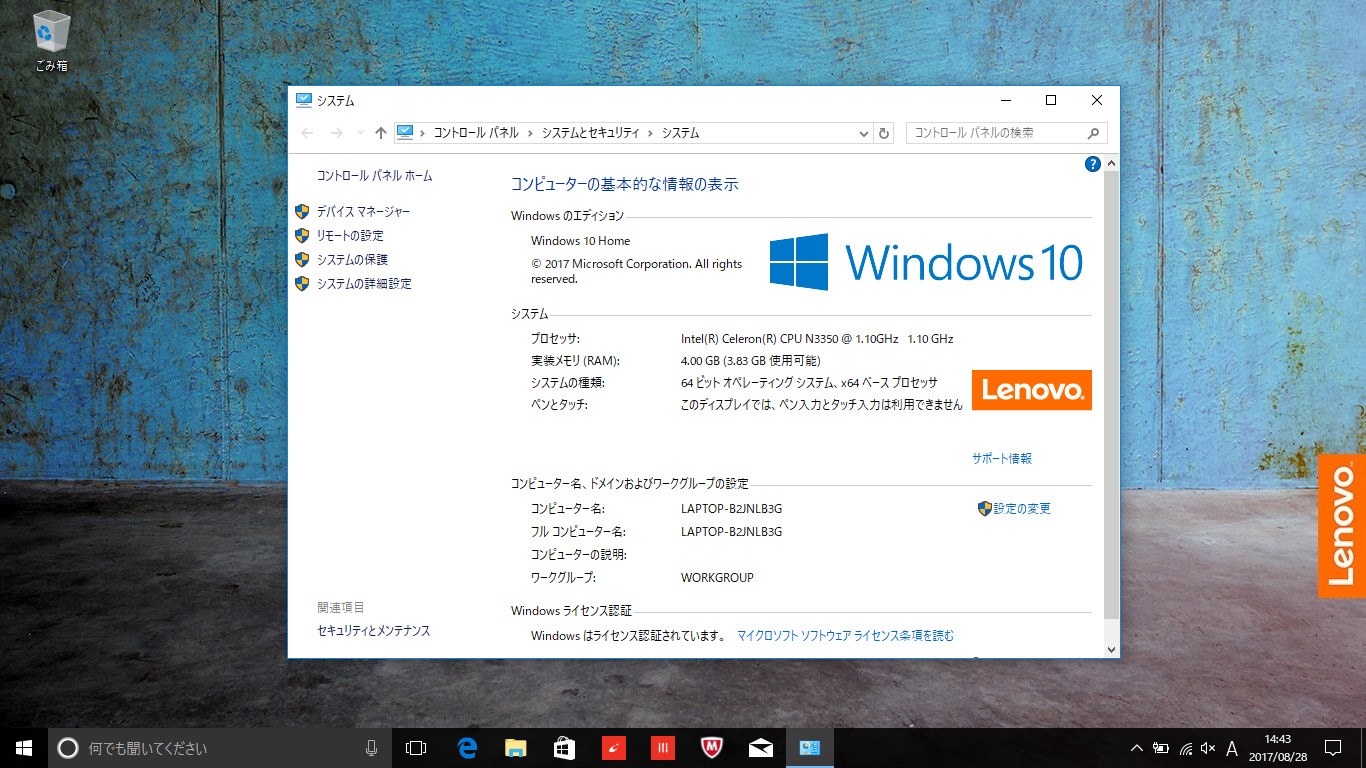This screenshot has height=768, width=1366.
Task: Click 設定の変更 to change computer name
Action: tap(1023, 508)
